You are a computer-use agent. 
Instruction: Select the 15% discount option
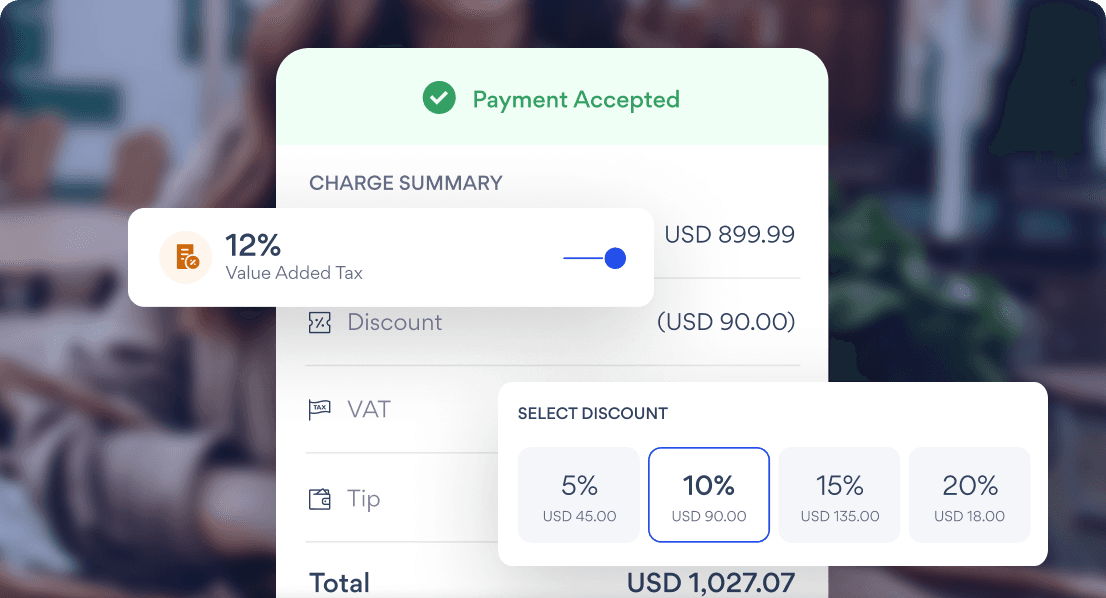(838, 494)
